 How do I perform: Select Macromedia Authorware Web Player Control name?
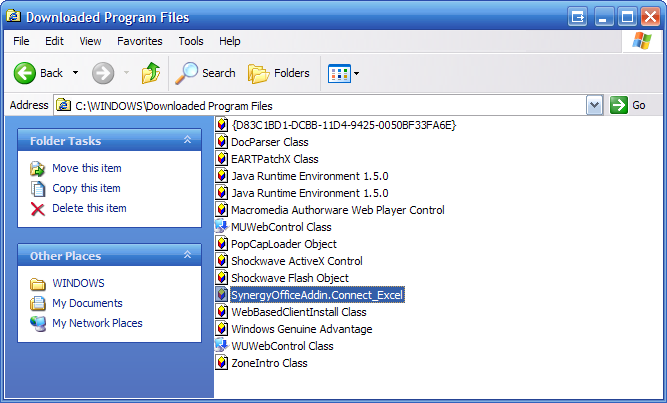coord(338,210)
